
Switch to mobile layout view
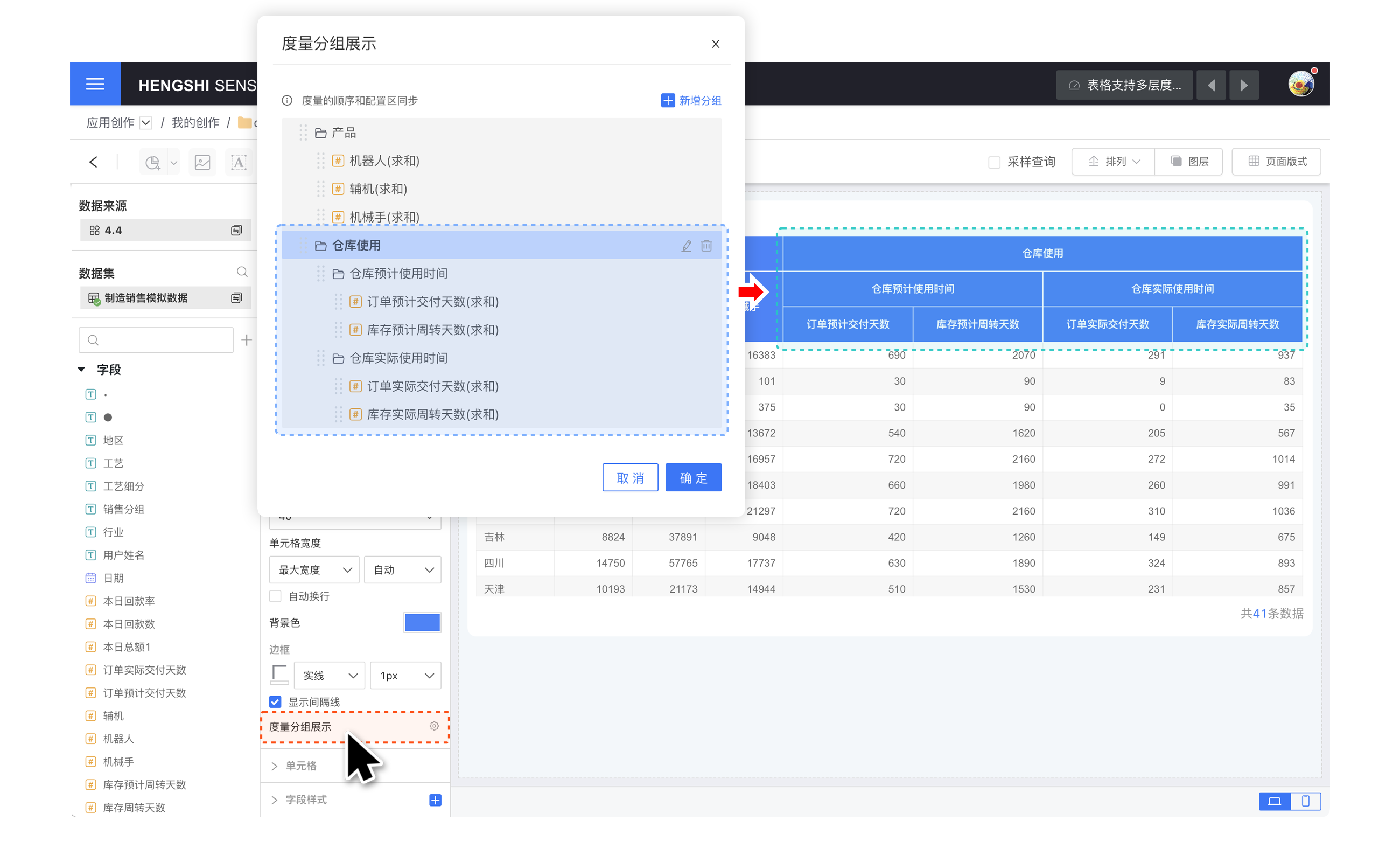[x=1305, y=801]
